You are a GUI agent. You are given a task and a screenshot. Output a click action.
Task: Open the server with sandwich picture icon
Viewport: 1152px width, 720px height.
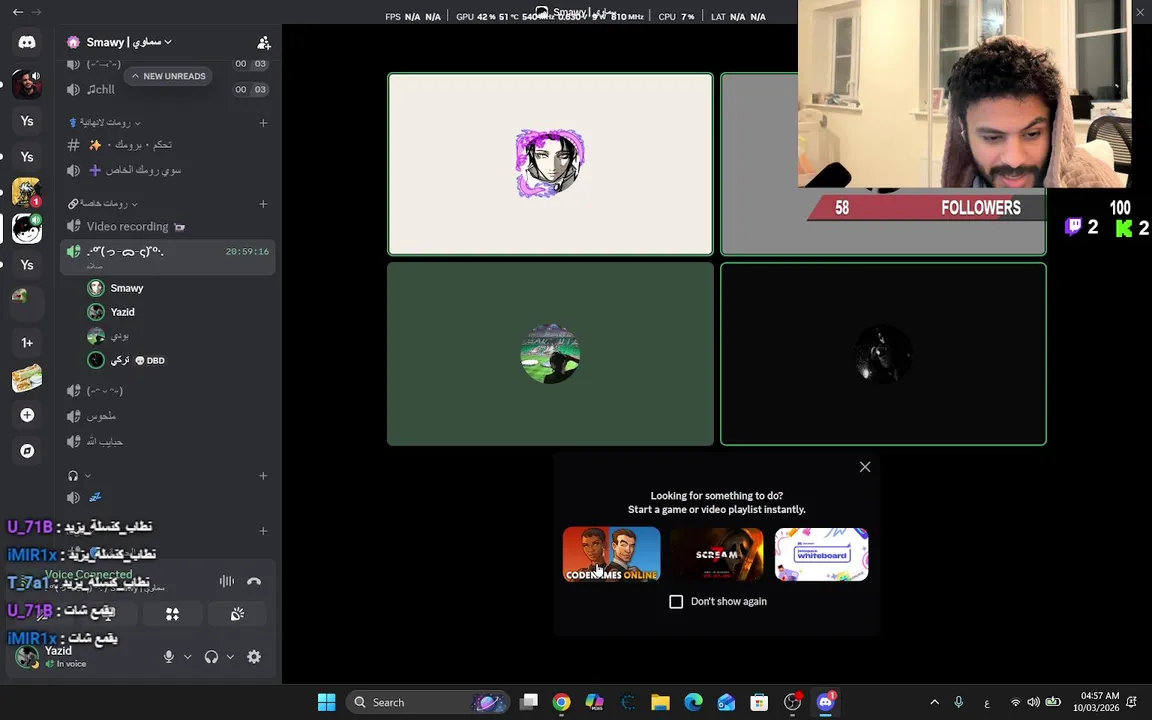27,379
